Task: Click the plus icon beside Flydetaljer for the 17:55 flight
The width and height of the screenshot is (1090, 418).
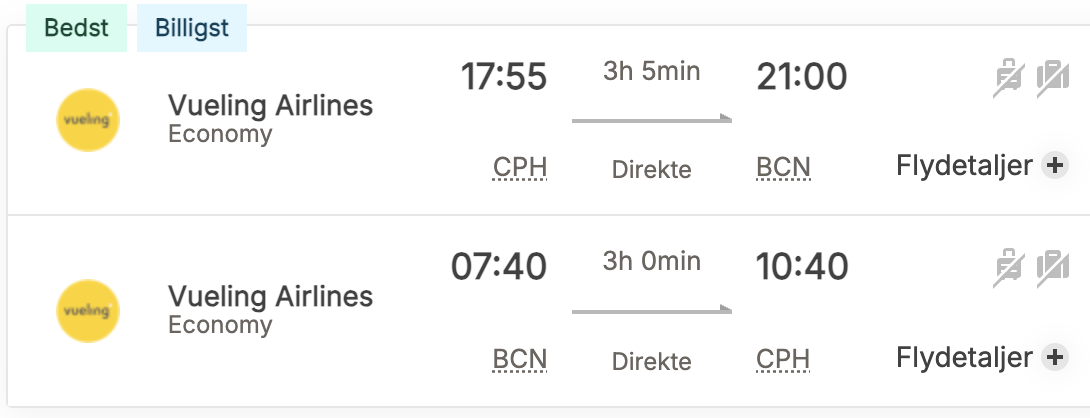Action: (x=1054, y=166)
